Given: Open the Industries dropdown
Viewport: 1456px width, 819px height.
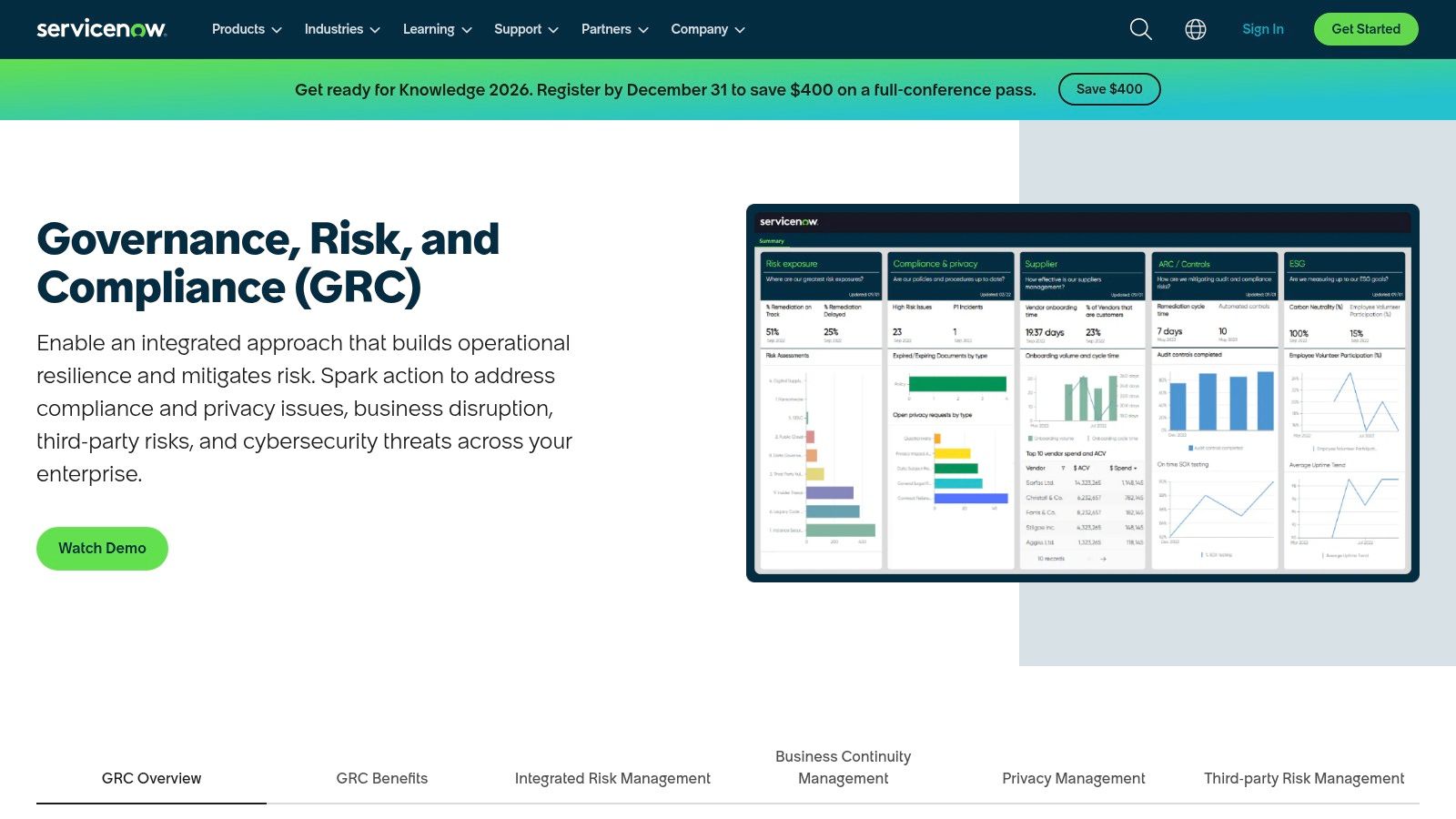Looking at the screenshot, I should 341,29.
